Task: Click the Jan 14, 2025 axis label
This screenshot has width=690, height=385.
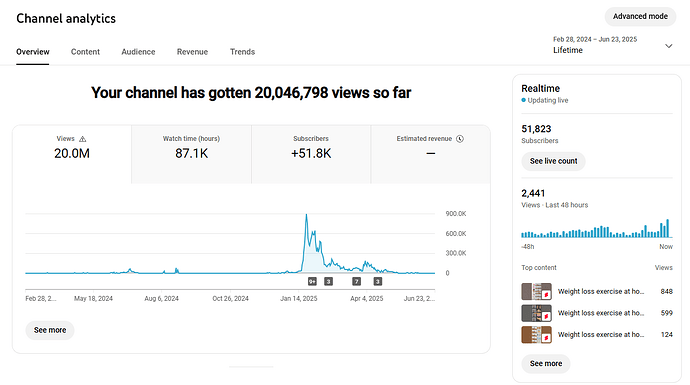Action: point(299,298)
